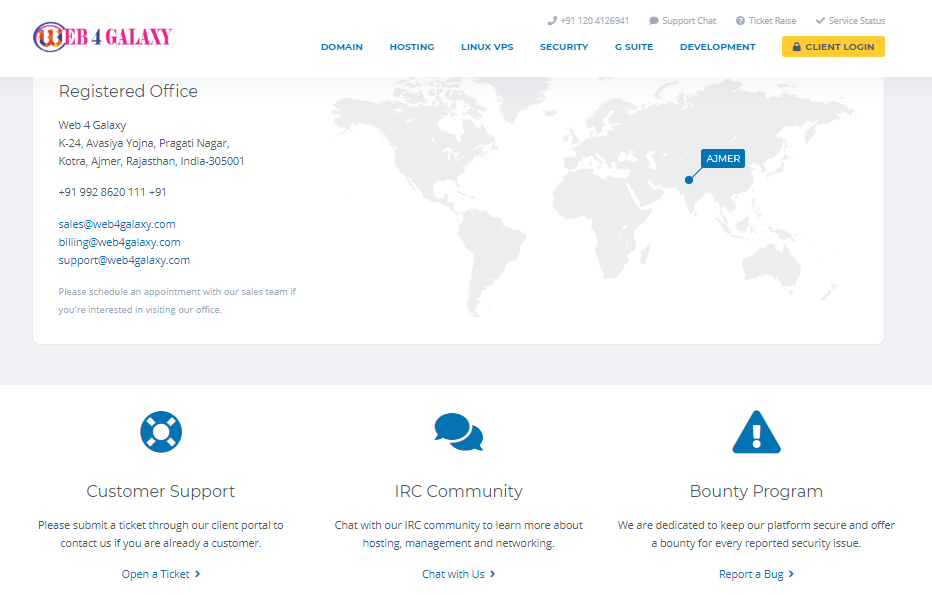This screenshot has width=932, height=595.
Task: Click the Service Status checkmark icon
Action: (x=820, y=21)
